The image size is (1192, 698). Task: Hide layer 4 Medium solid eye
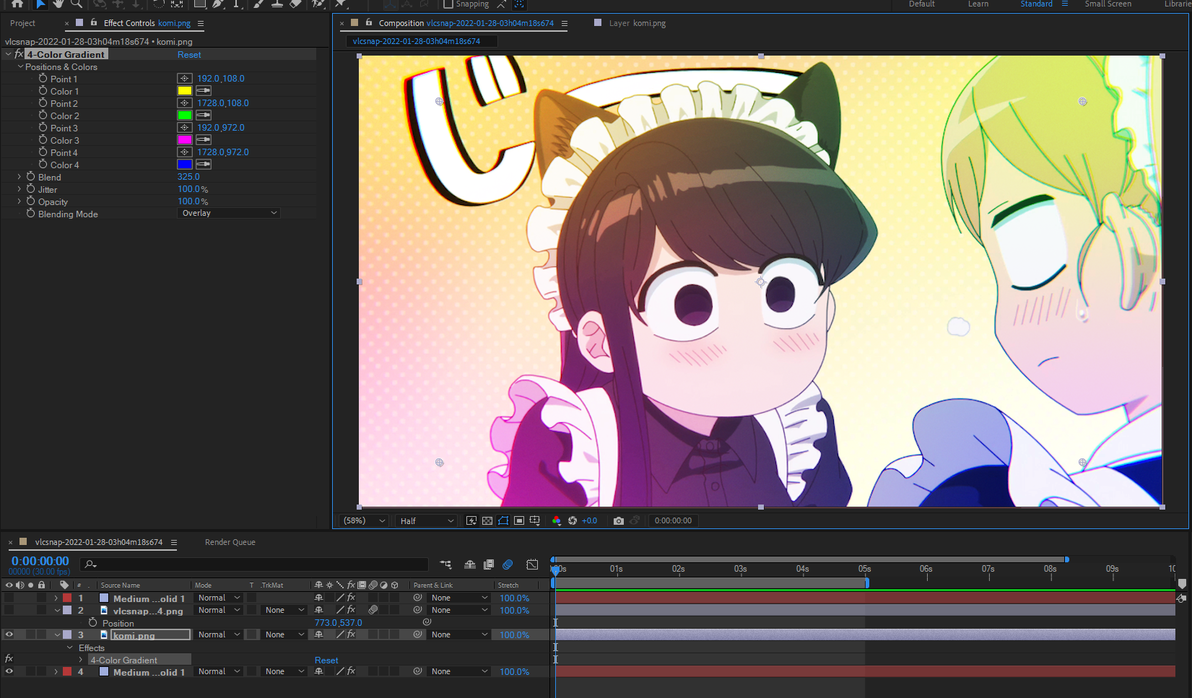pyautogui.click(x=9, y=671)
